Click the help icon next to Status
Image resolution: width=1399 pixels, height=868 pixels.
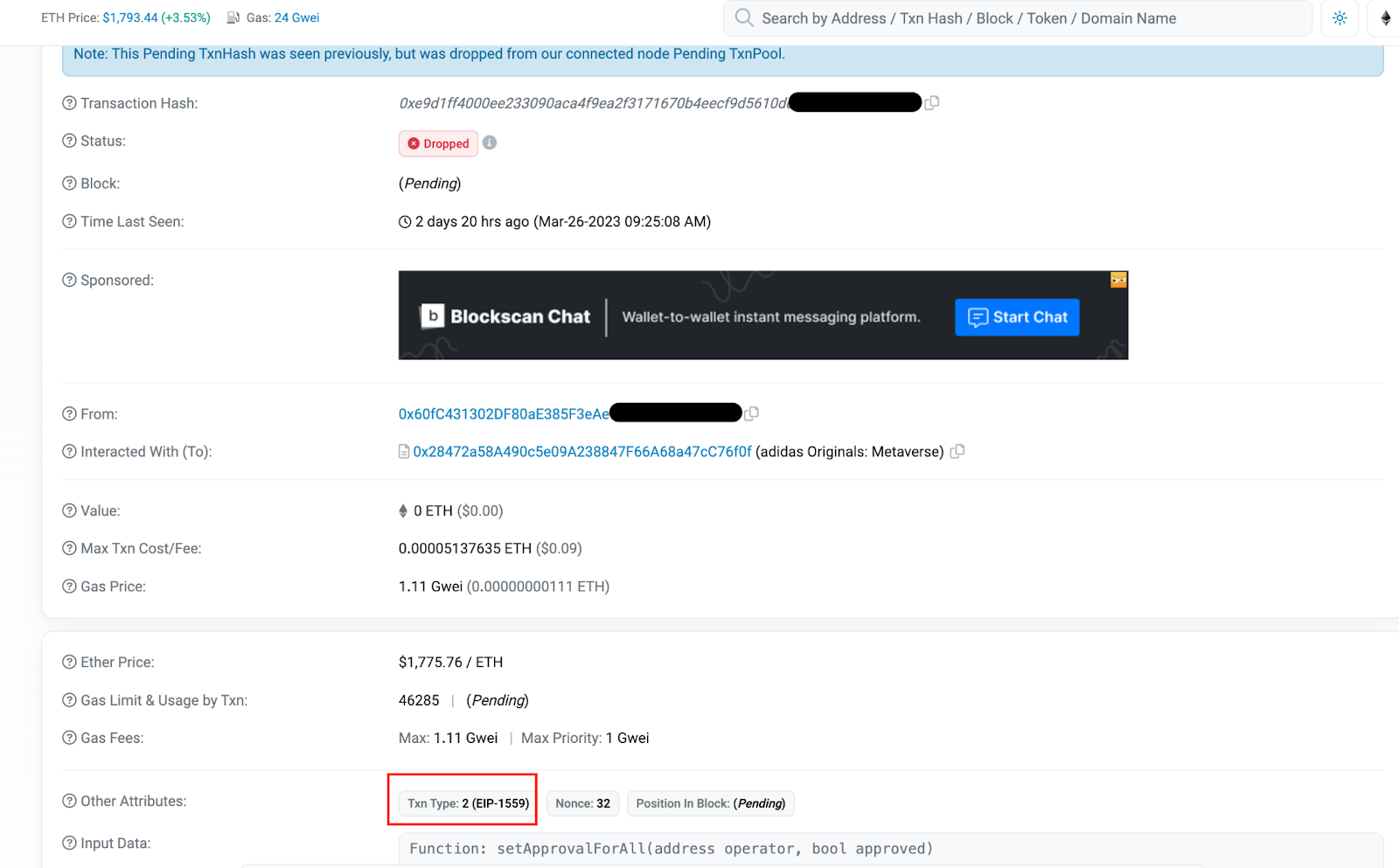pyautogui.click(x=69, y=141)
